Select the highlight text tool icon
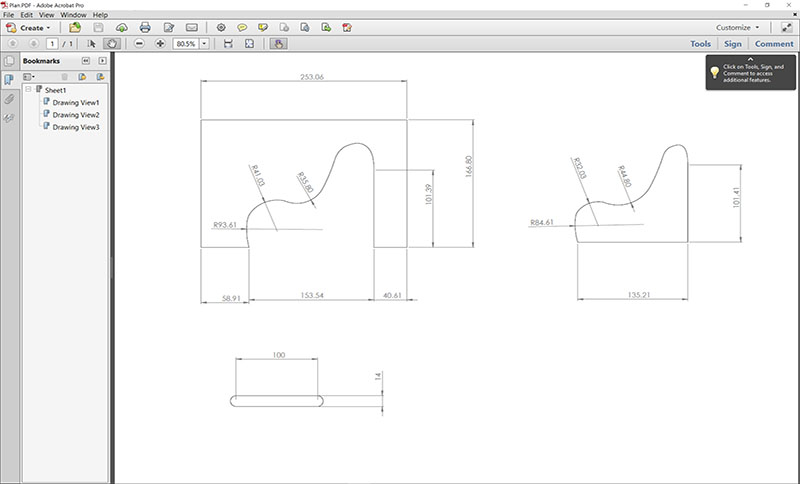800x484 pixels. 263,28
